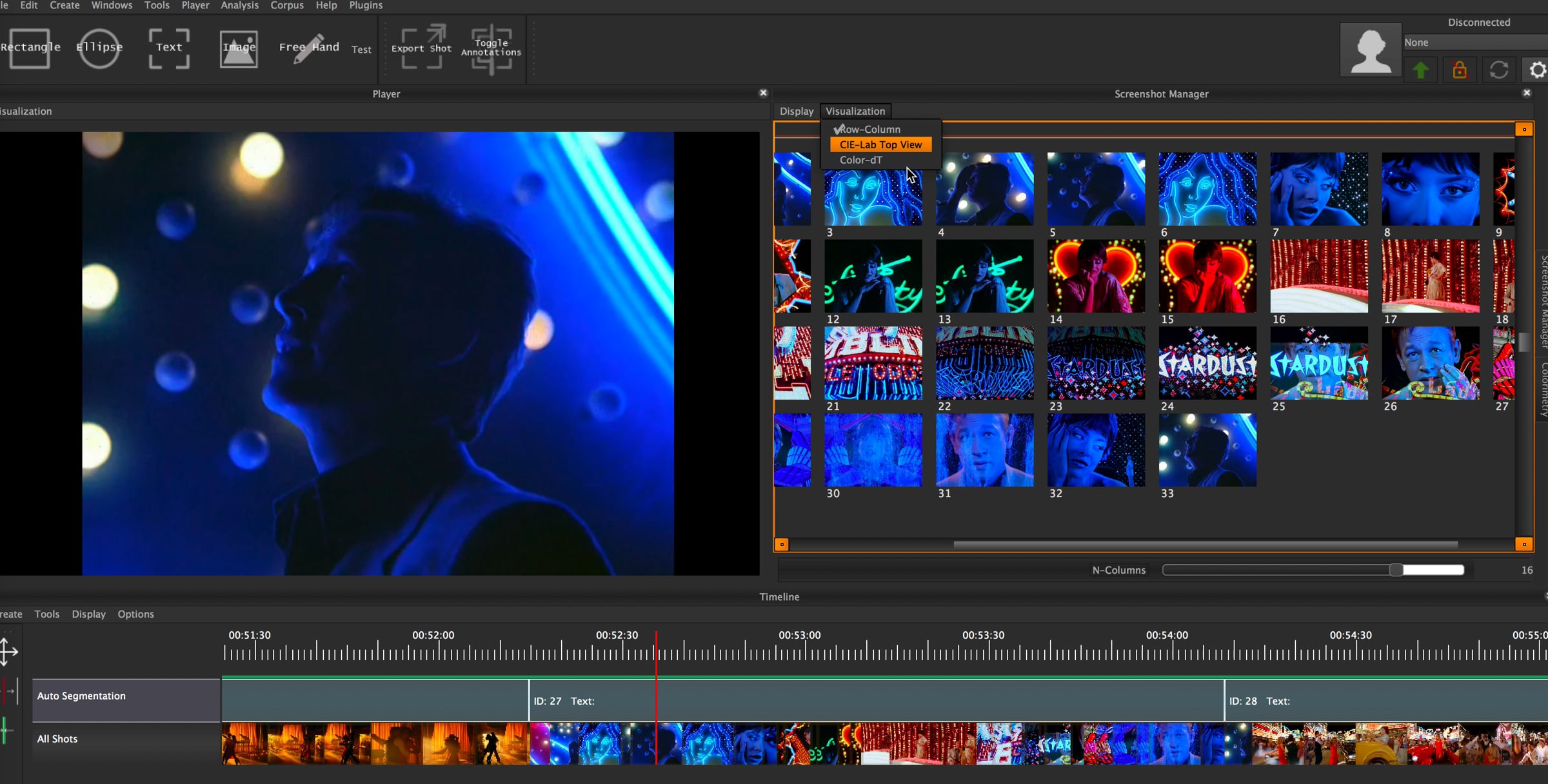Open the Create menu in the menu bar

(64, 5)
